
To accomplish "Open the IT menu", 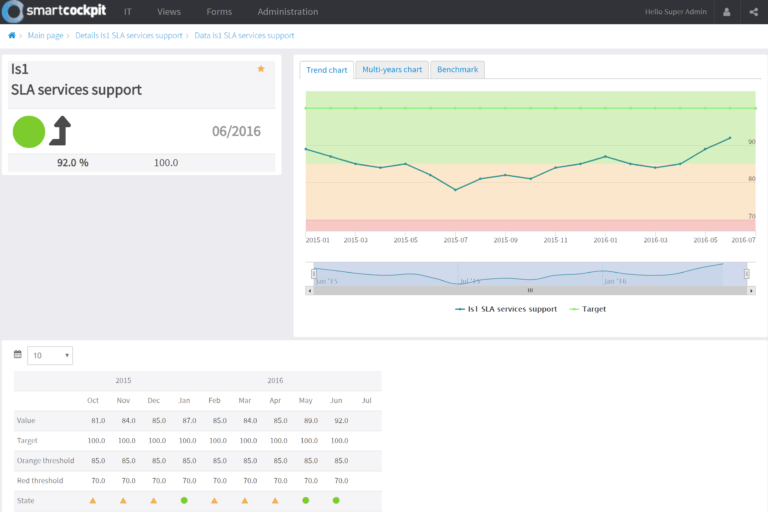I will pyautogui.click(x=128, y=12).
